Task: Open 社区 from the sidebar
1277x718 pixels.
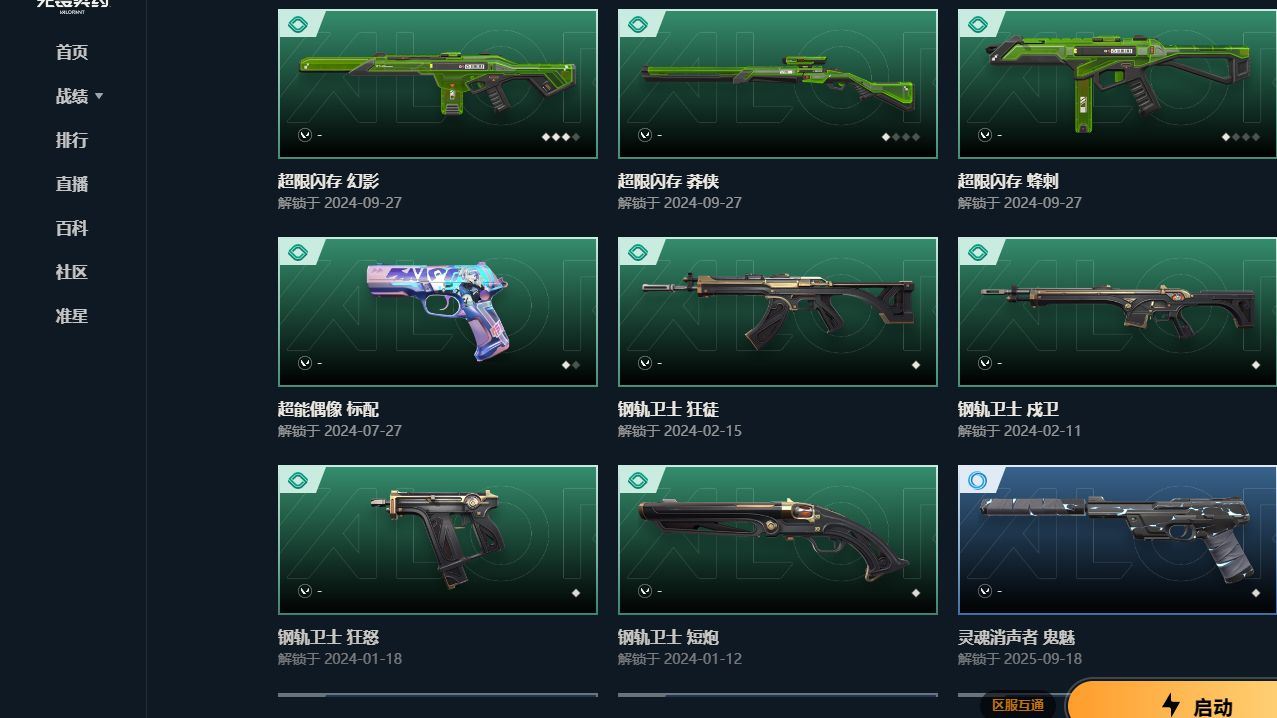Action: (72, 272)
